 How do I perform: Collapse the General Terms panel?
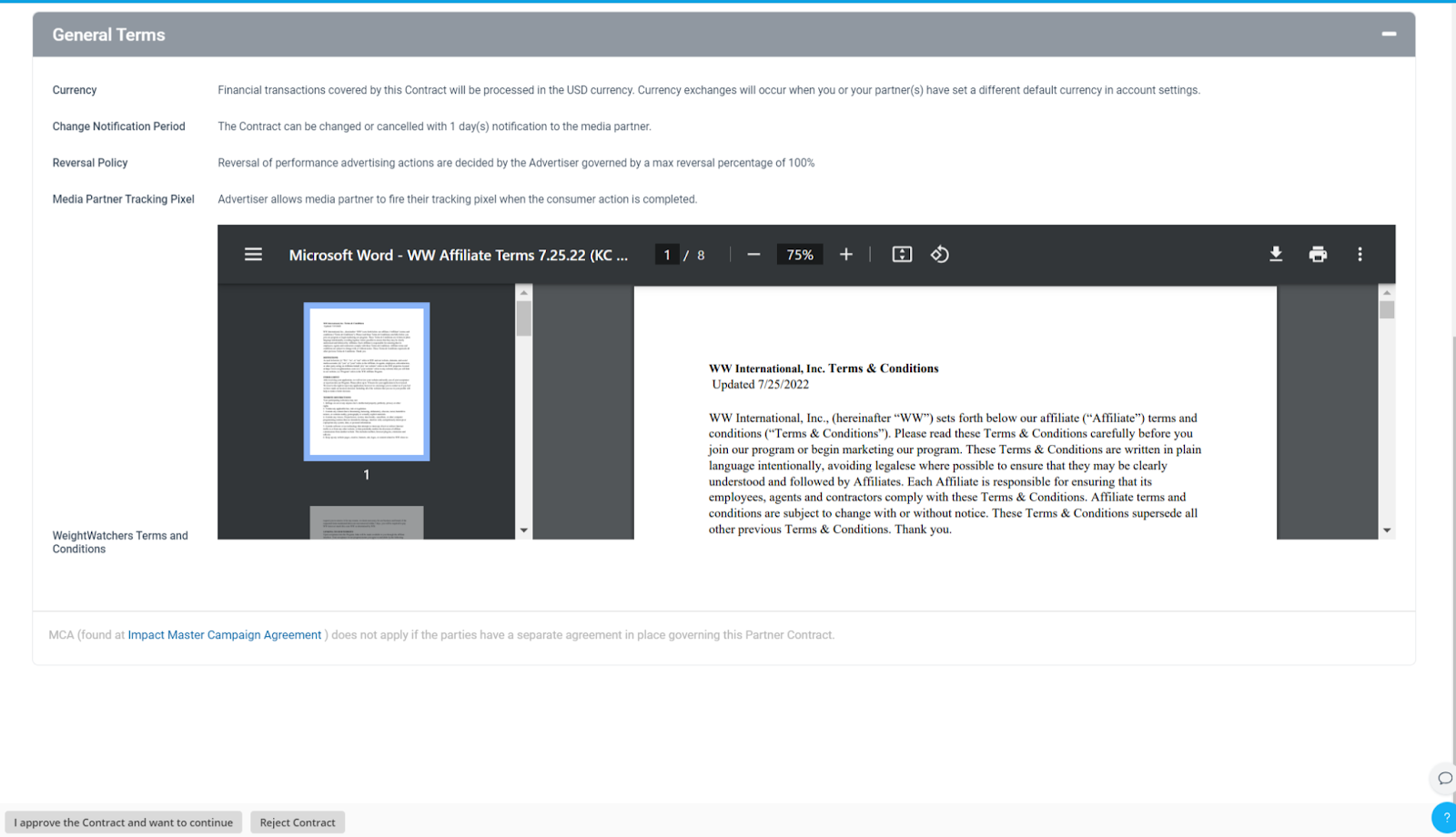pyautogui.click(x=1389, y=34)
